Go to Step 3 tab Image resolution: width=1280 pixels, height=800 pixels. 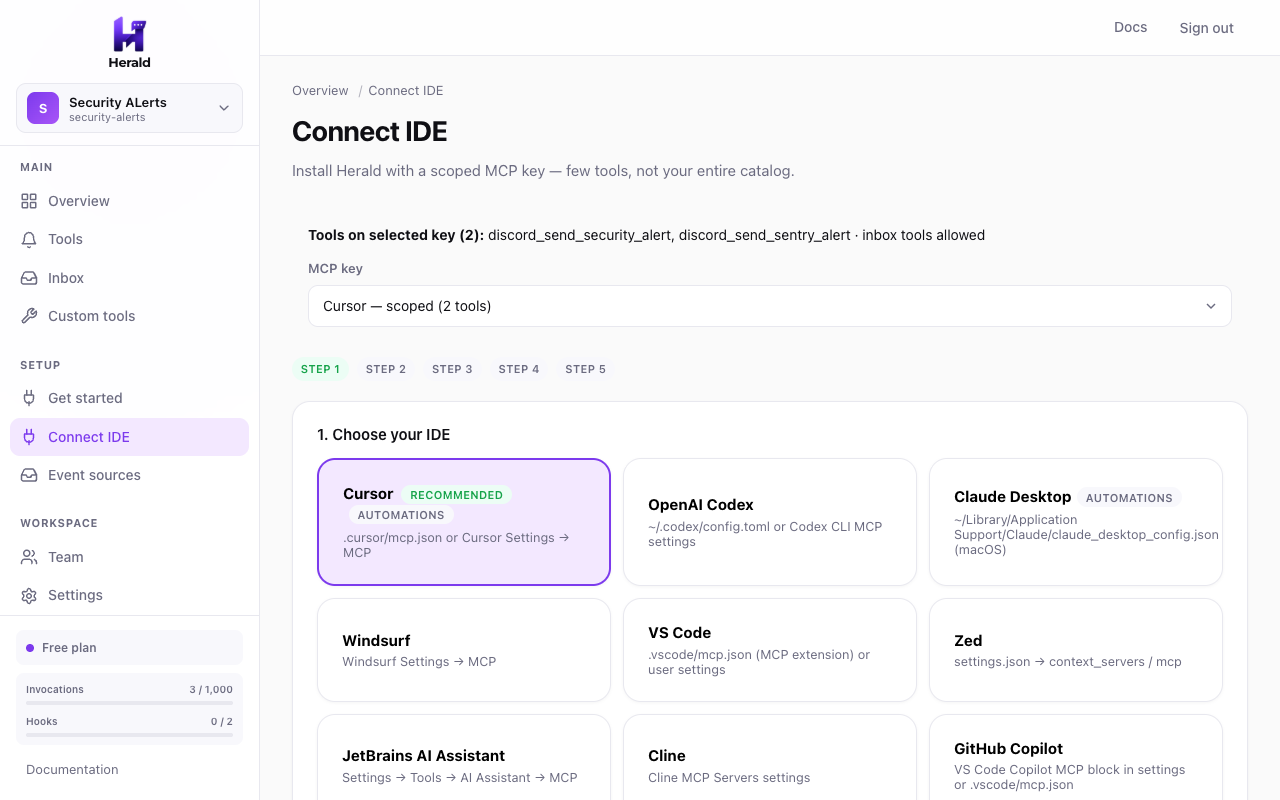click(452, 369)
